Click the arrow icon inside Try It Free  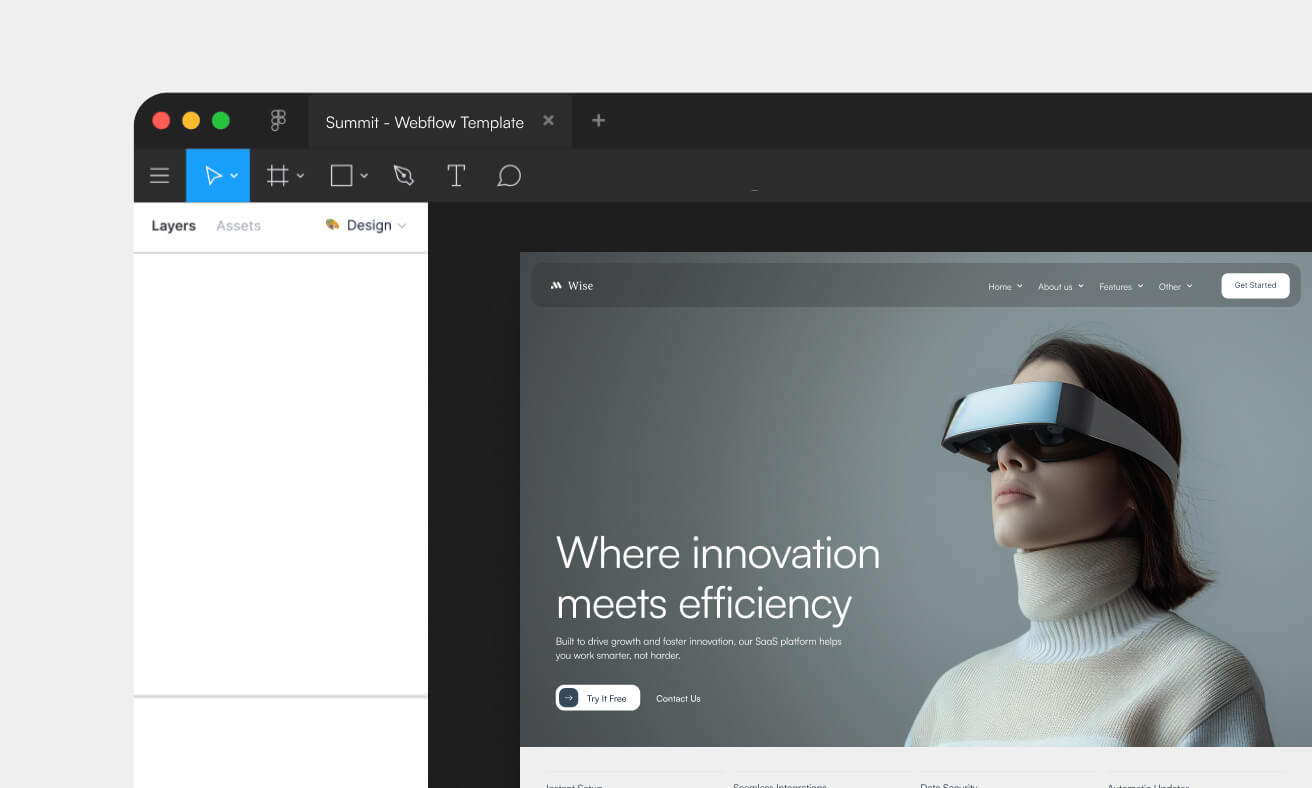coord(569,697)
